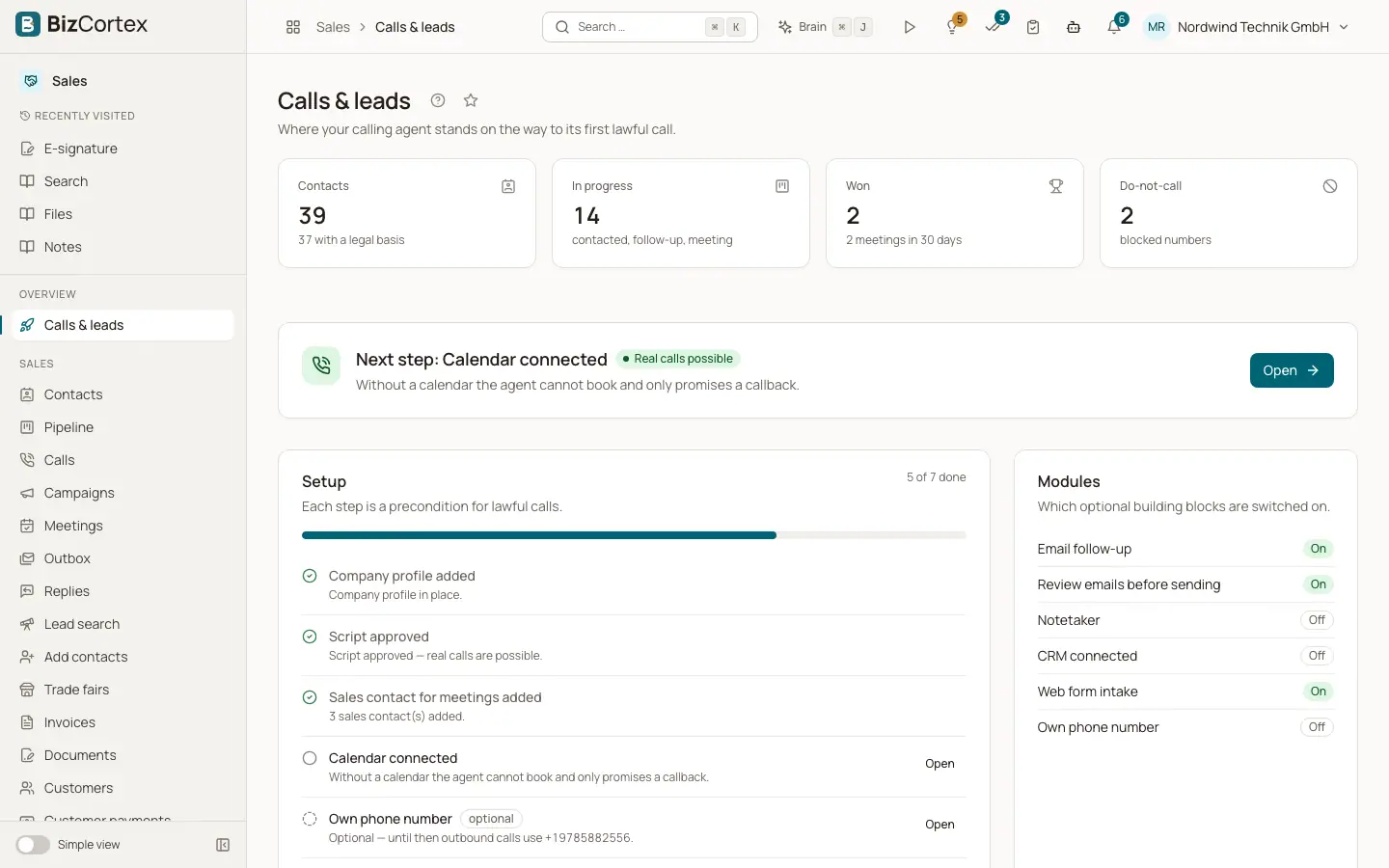Click Open on the Own phone number setup step

(940, 825)
